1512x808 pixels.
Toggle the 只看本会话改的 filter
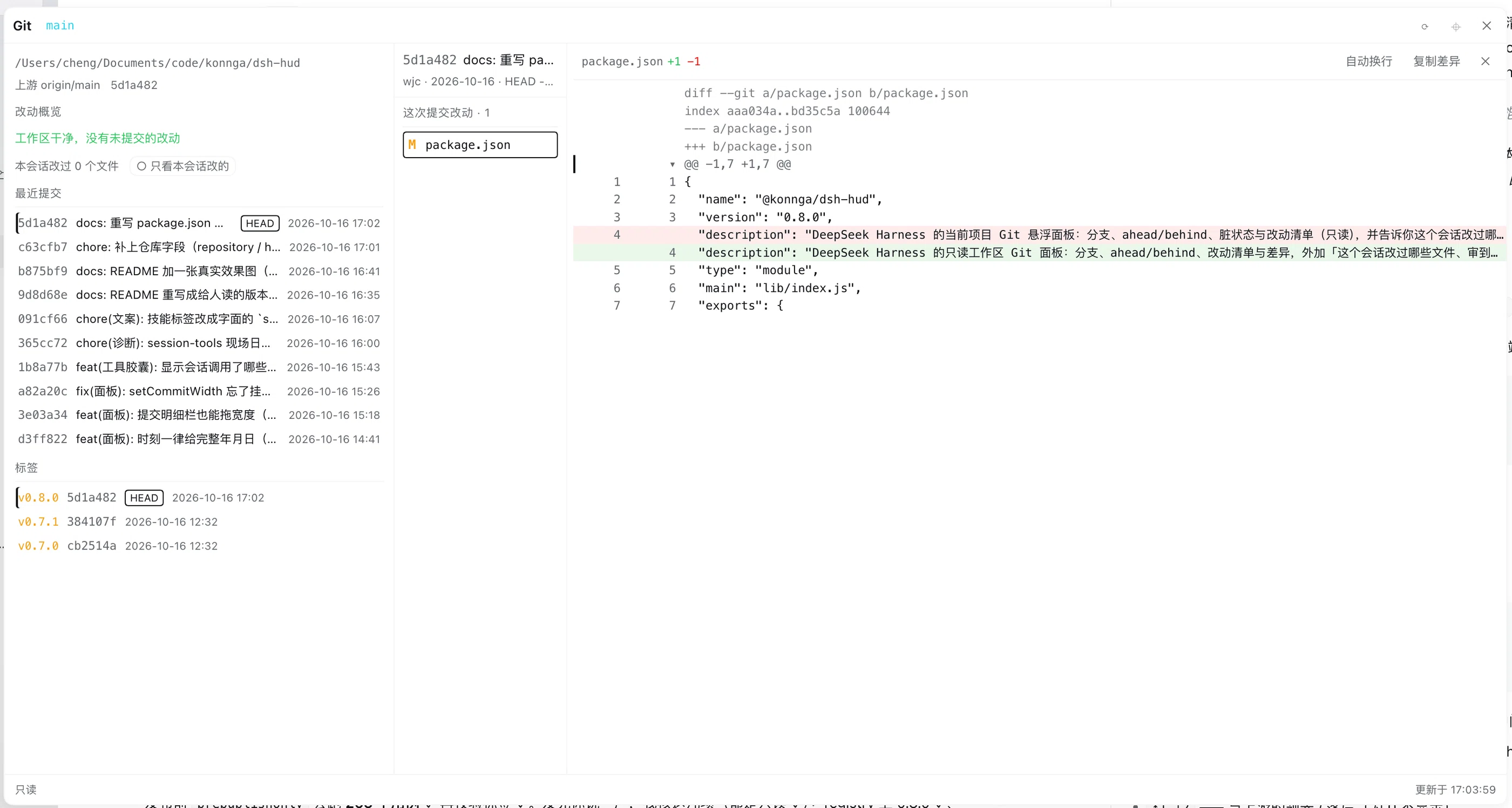[182, 166]
